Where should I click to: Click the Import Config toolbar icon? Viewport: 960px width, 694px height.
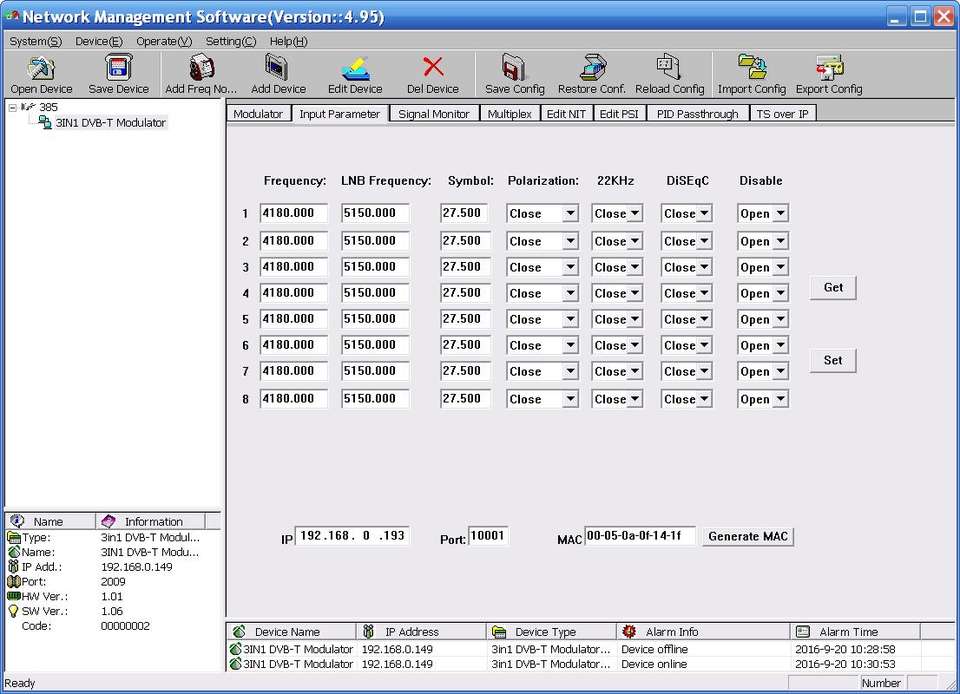(x=751, y=68)
